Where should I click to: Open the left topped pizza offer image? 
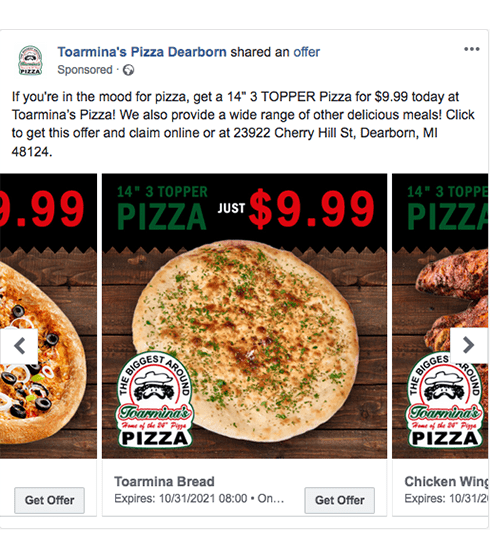(x=48, y=316)
